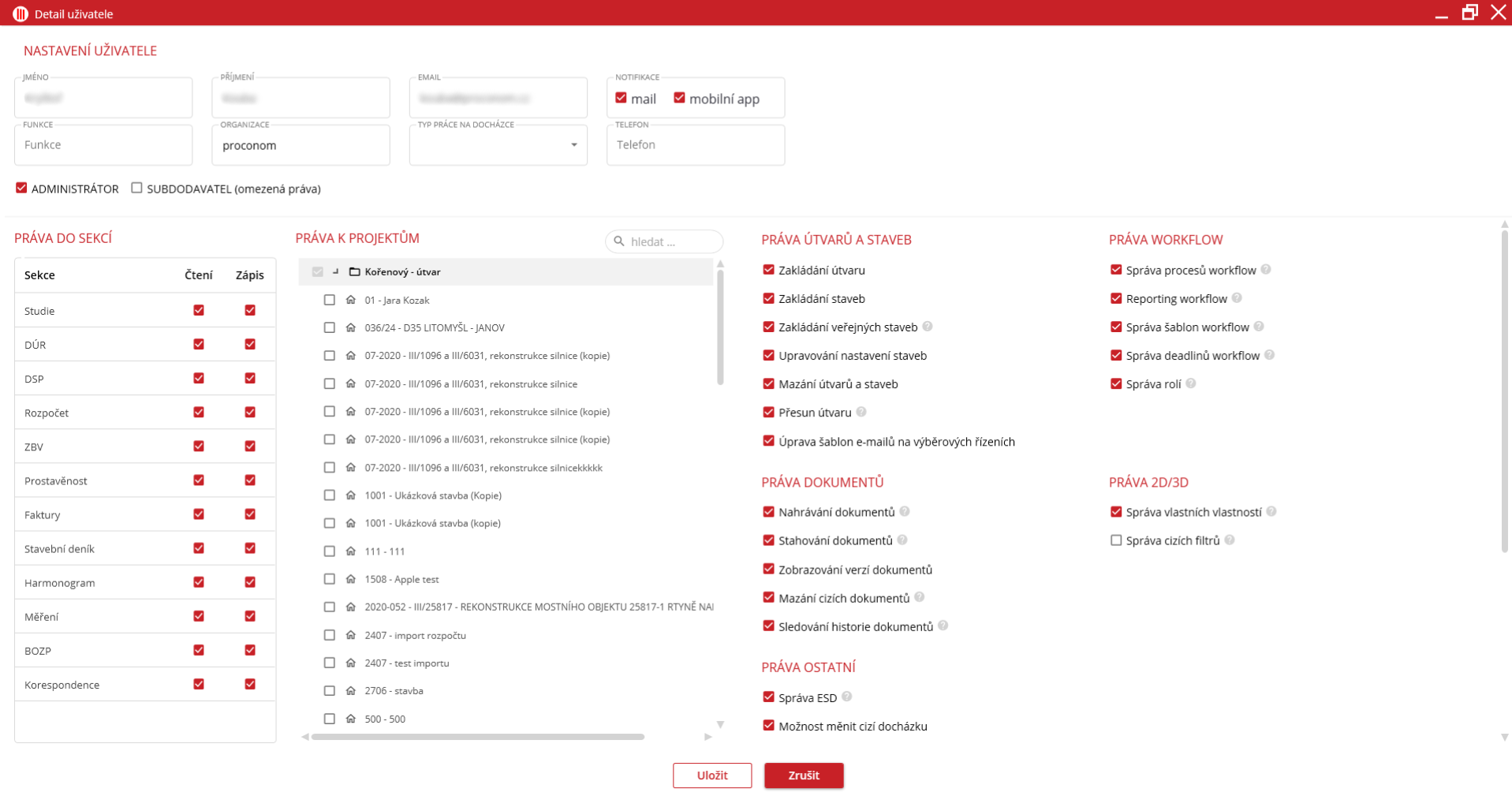Image resolution: width=1512 pixels, height=796 pixels.
Task: Check the 1508 - Apple test project
Action: pos(330,579)
